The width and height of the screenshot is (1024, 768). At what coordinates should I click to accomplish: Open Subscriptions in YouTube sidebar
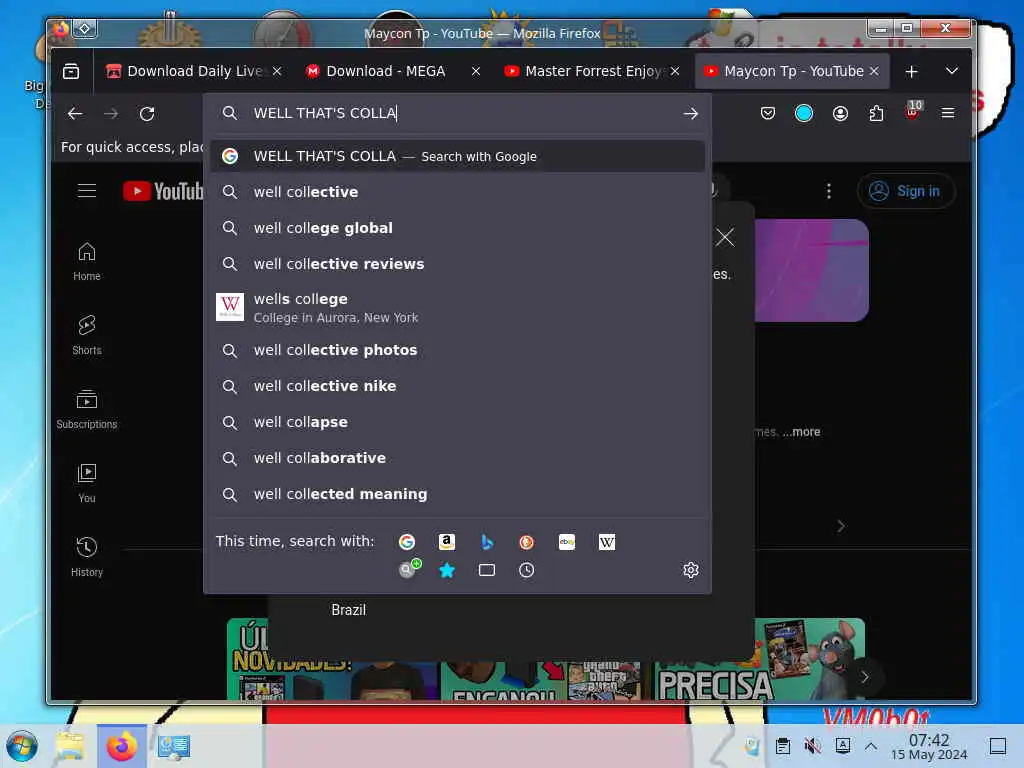click(87, 409)
